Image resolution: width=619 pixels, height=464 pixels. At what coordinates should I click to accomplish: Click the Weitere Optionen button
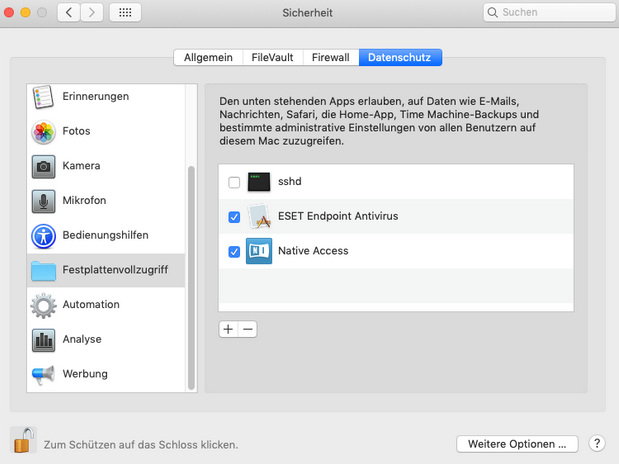517,444
